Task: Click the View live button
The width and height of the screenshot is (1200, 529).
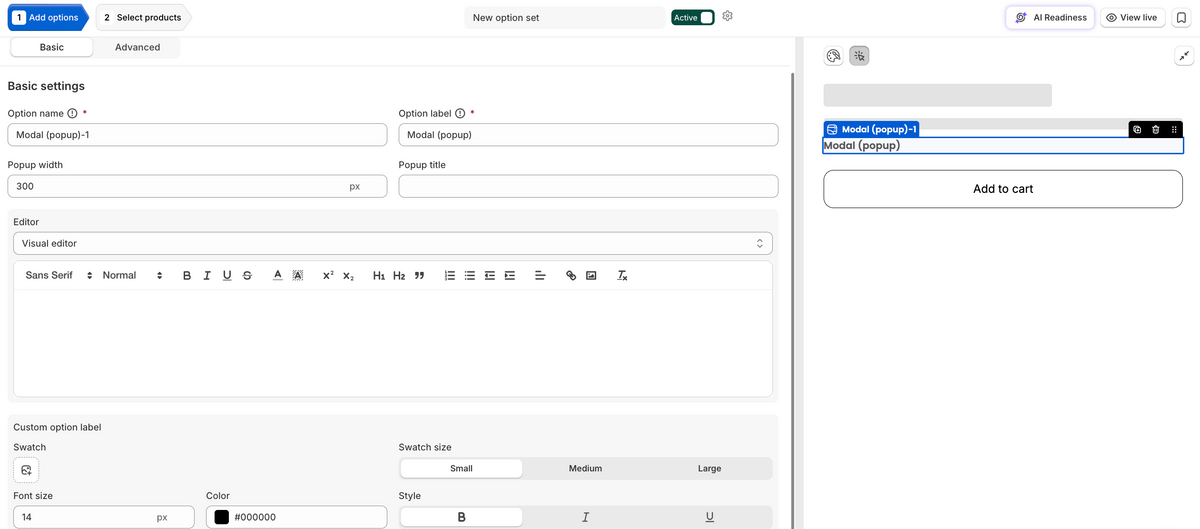Action: 1132,18
